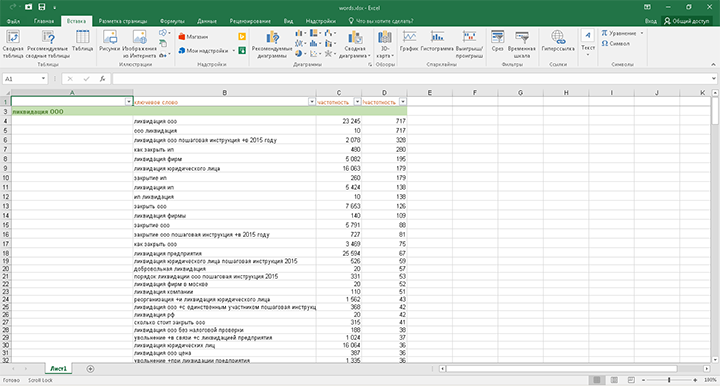Open the filter dropdown for !частотность column D
This screenshot has width=720, height=386.
coord(403,102)
